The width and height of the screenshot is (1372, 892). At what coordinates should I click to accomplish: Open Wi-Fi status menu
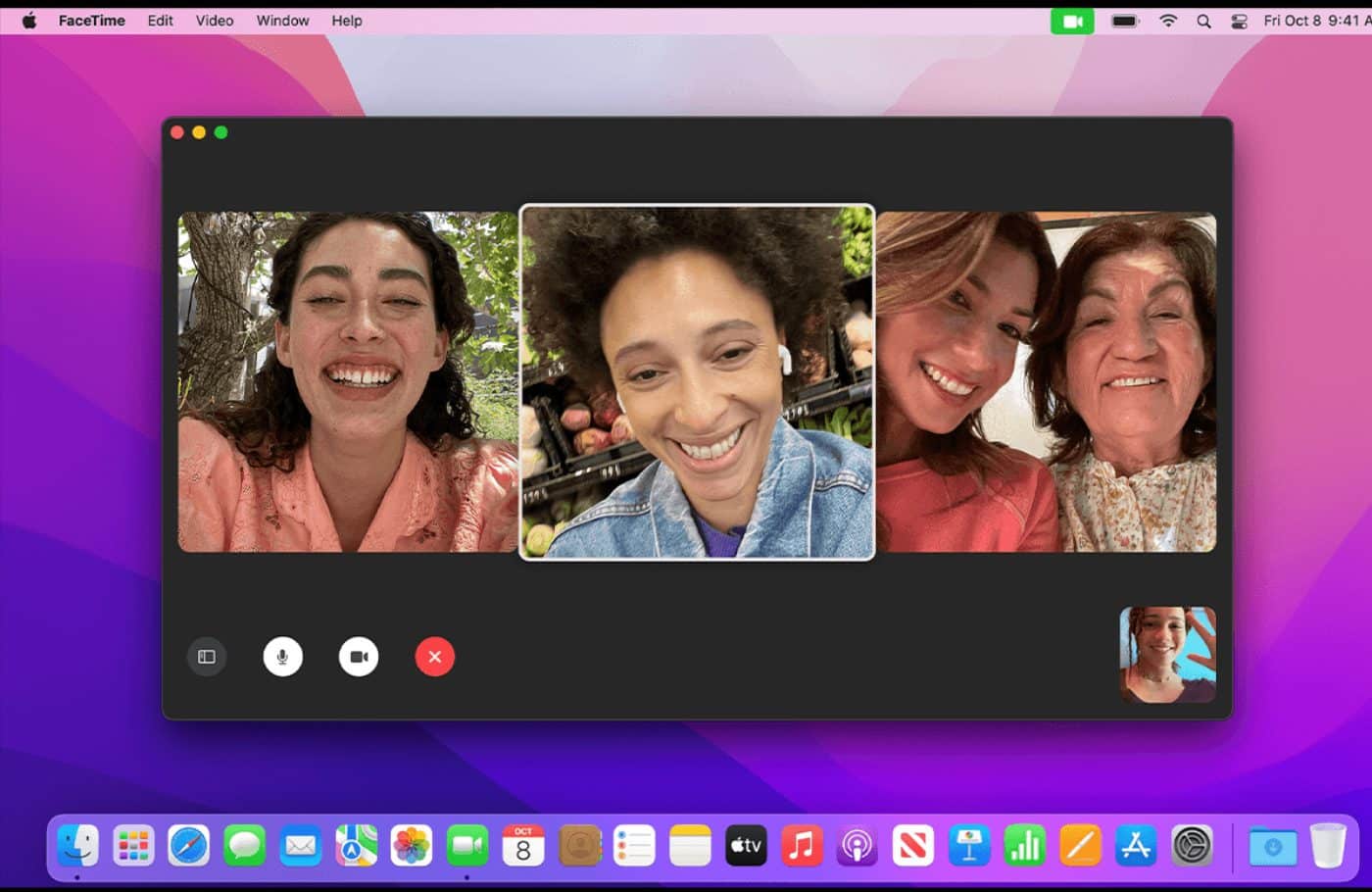[1168, 21]
